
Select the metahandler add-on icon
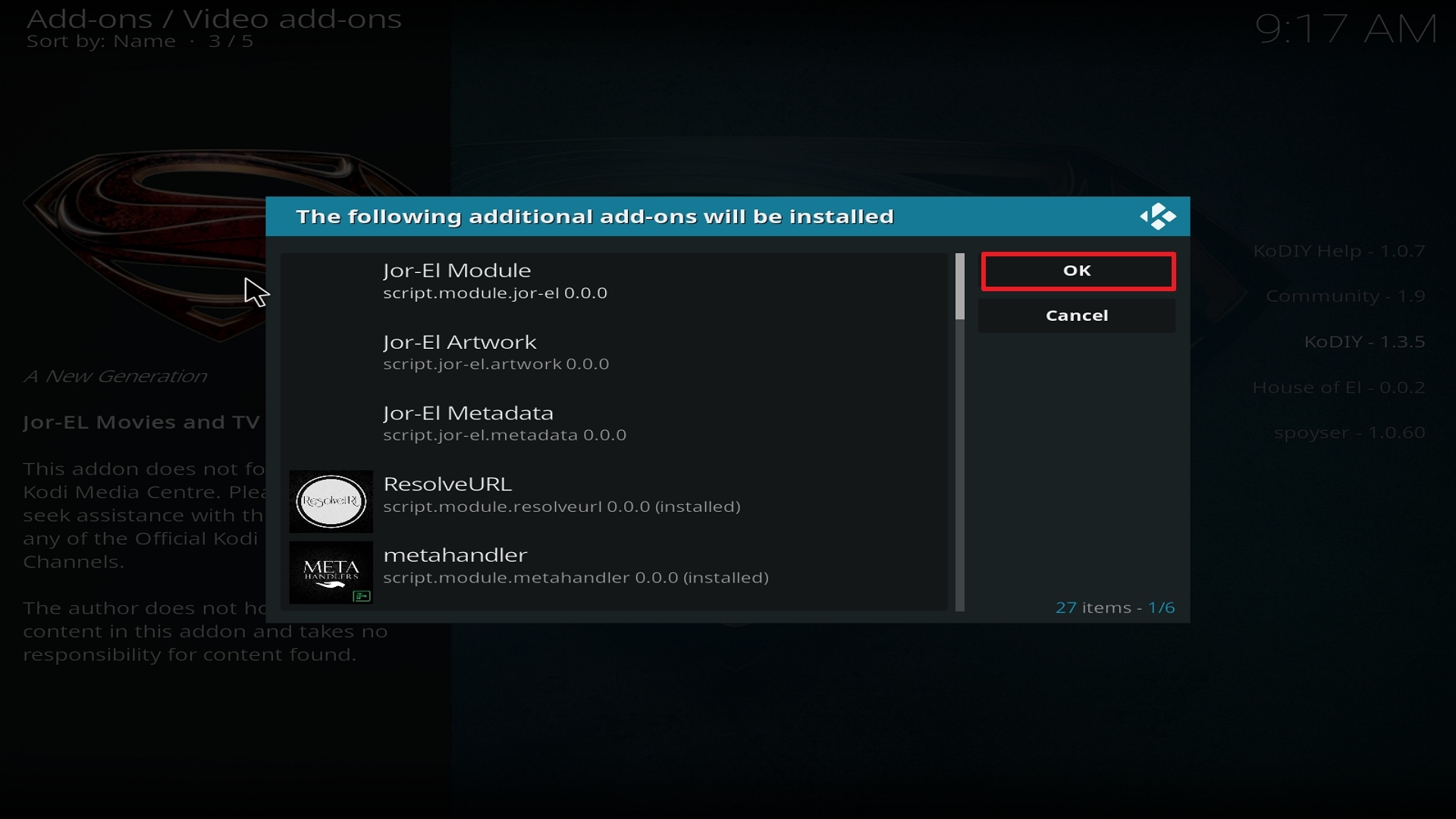click(331, 573)
